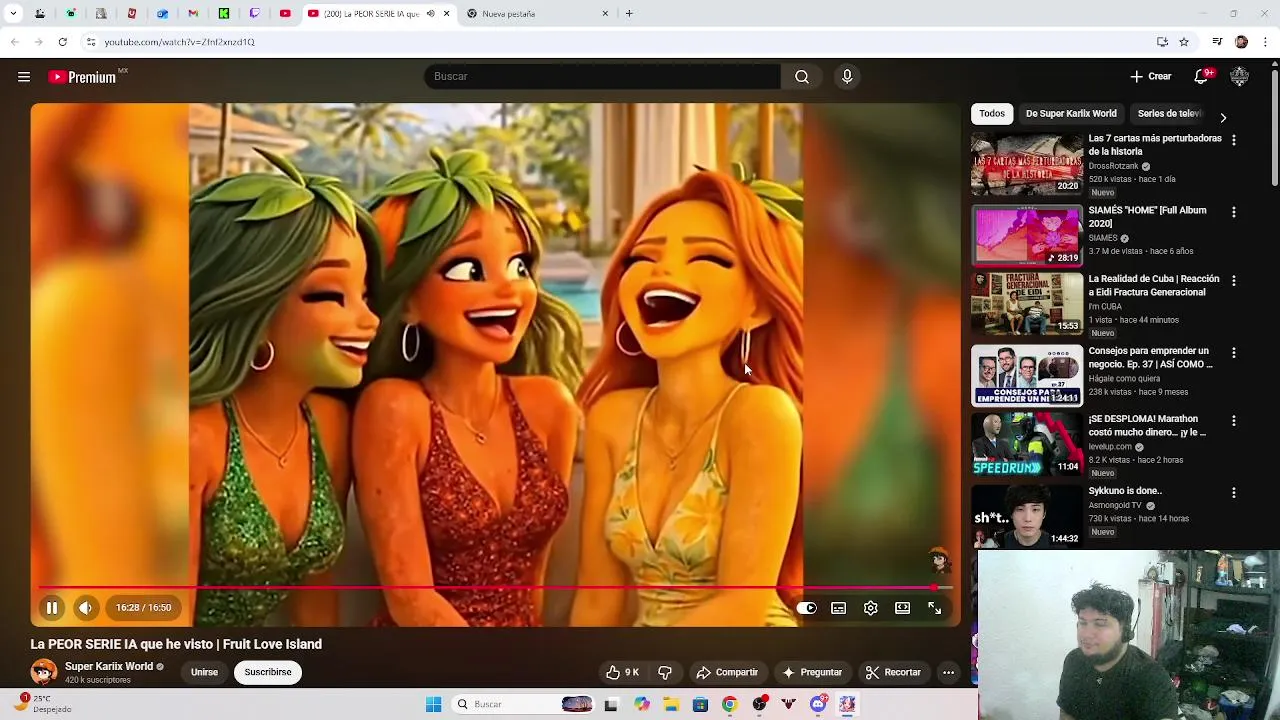Screen dimensions: 1280x720
Task: Click the search magnifier button
Action: click(x=802, y=77)
